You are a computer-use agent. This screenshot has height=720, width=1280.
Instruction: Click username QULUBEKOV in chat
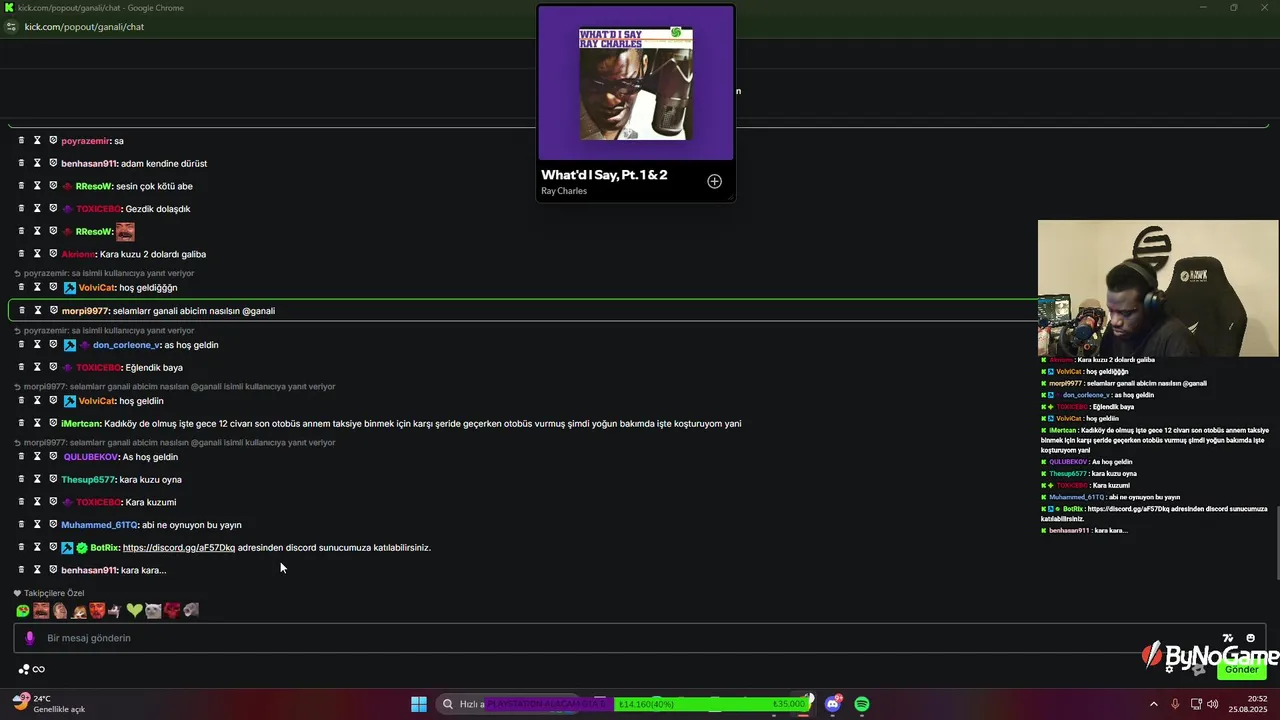[91, 457]
